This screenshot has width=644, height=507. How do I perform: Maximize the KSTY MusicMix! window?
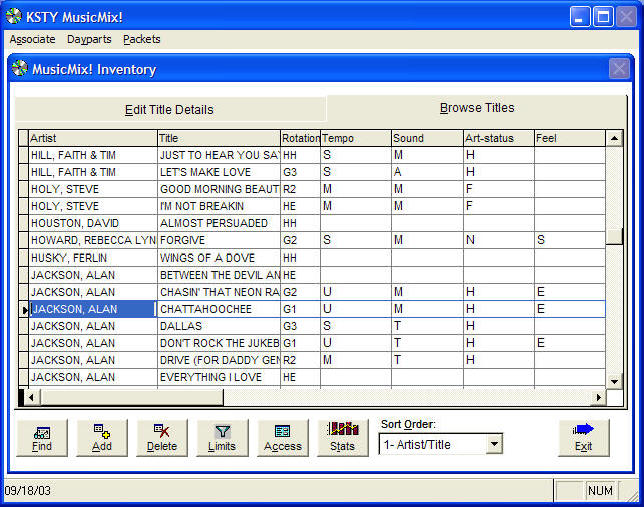pos(603,17)
